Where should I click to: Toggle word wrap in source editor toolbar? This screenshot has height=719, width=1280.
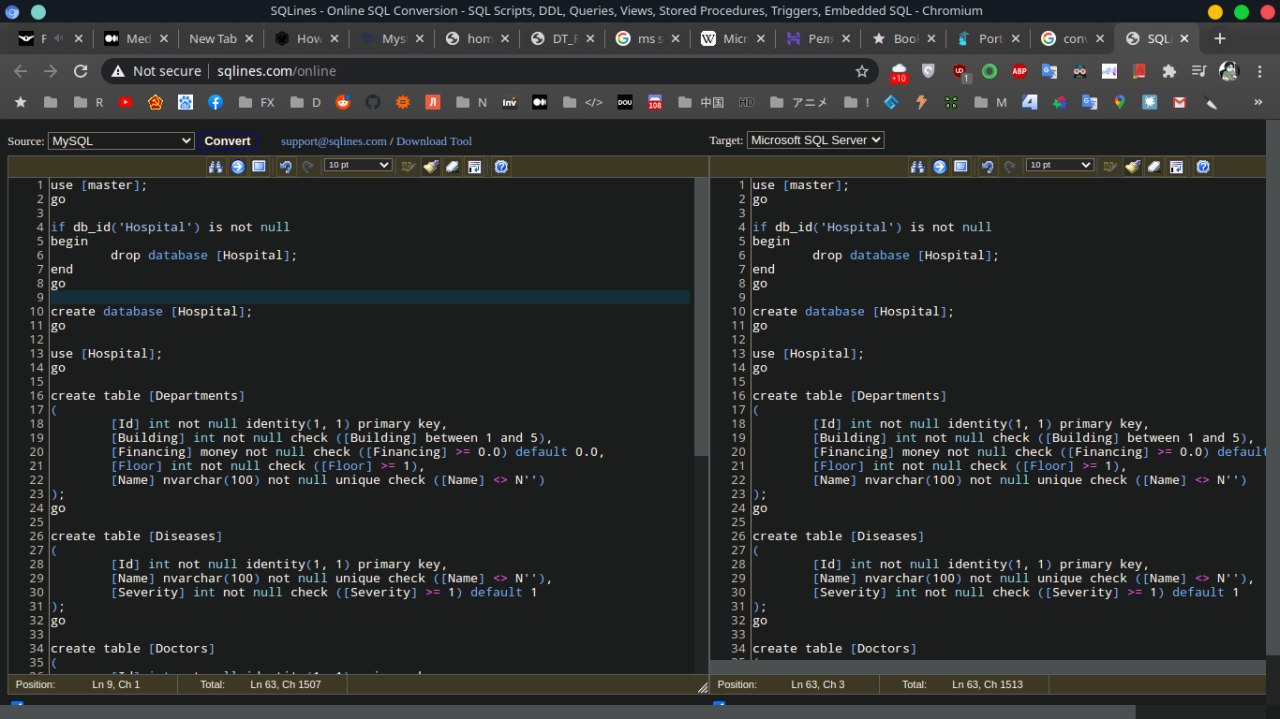(x=475, y=166)
